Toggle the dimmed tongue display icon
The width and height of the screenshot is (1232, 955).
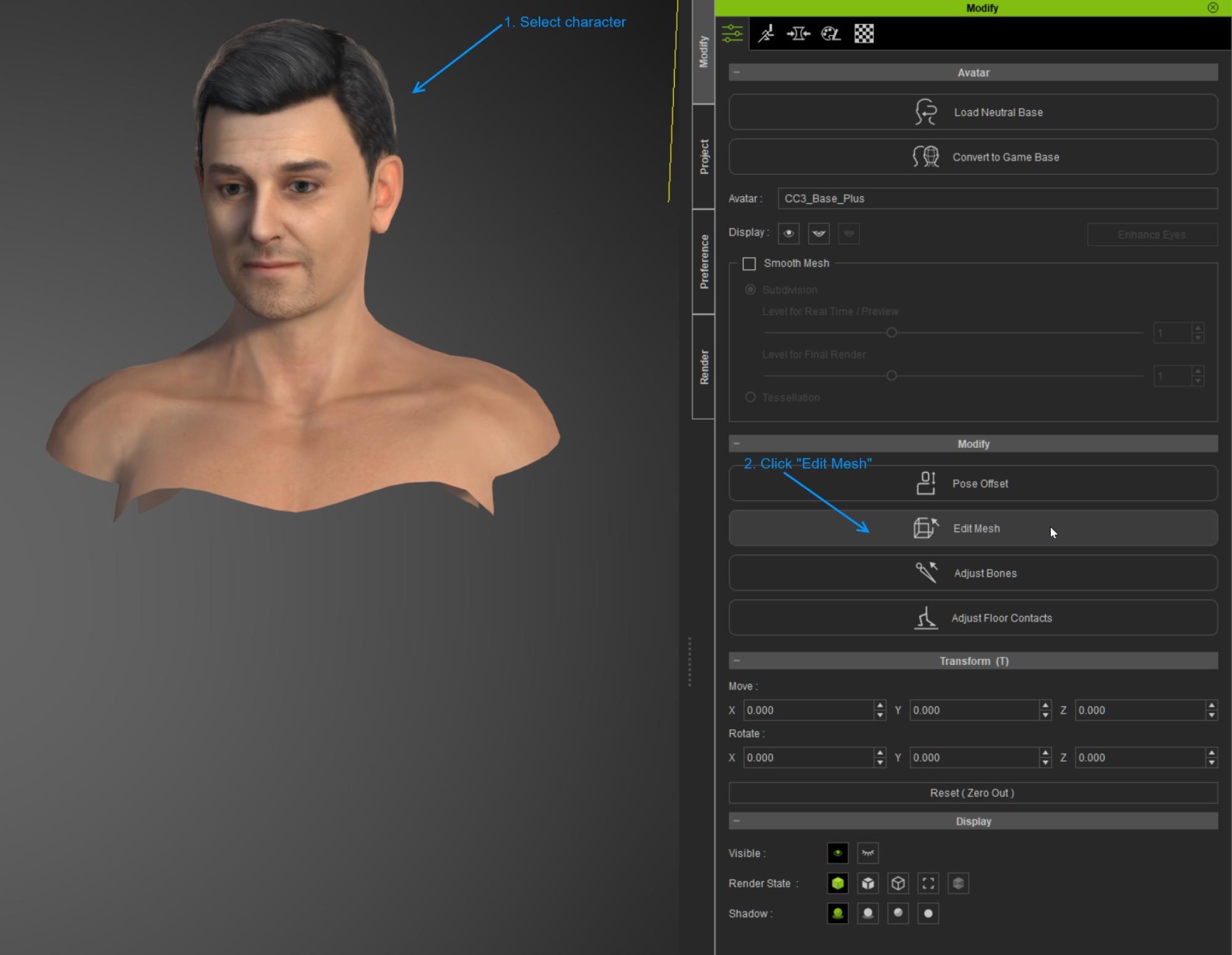tap(849, 234)
